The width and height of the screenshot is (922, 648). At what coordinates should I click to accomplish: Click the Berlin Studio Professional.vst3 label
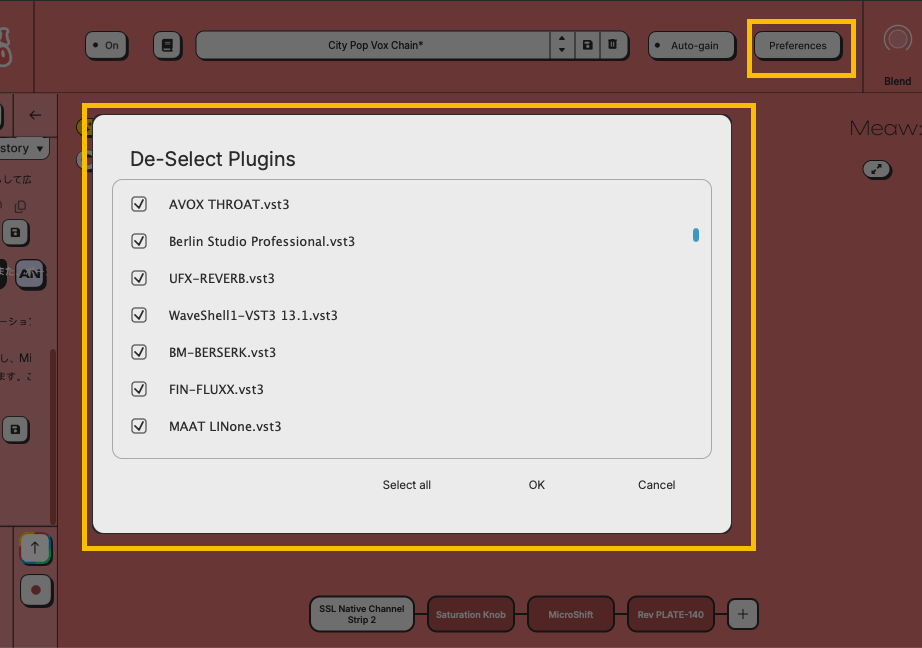click(262, 242)
